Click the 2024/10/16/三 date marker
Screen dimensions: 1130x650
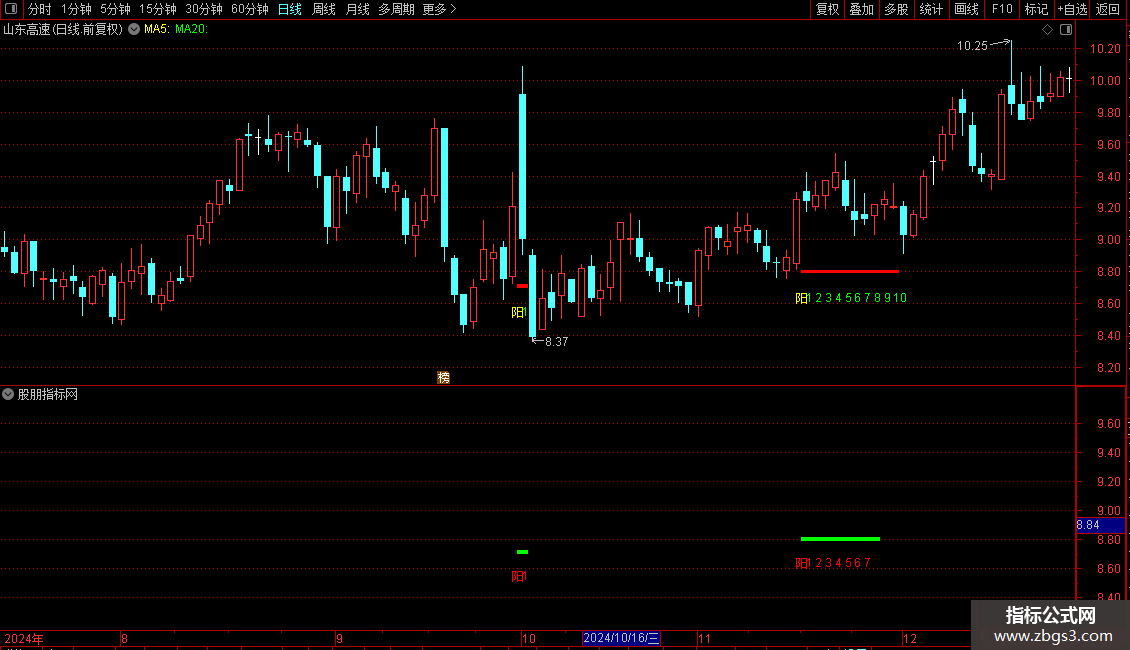pos(621,638)
